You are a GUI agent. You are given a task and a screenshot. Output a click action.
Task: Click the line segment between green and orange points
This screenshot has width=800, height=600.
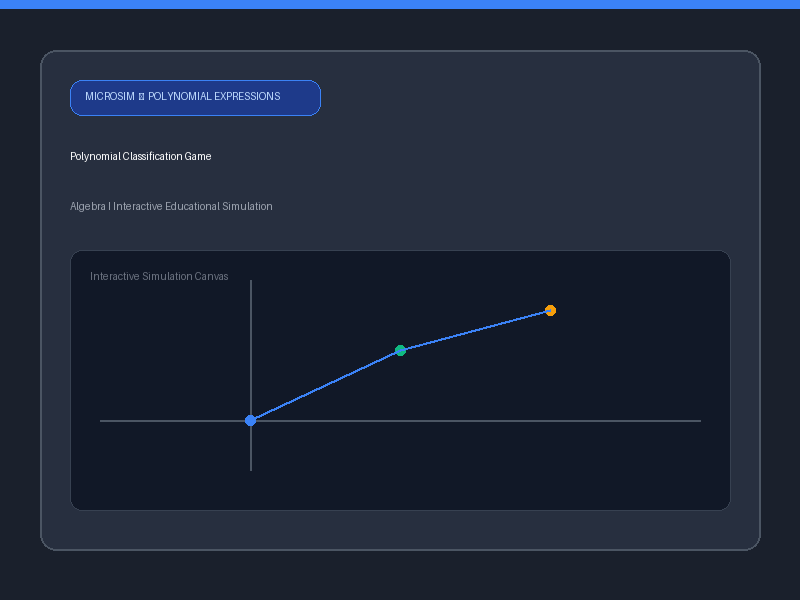[476, 331]
